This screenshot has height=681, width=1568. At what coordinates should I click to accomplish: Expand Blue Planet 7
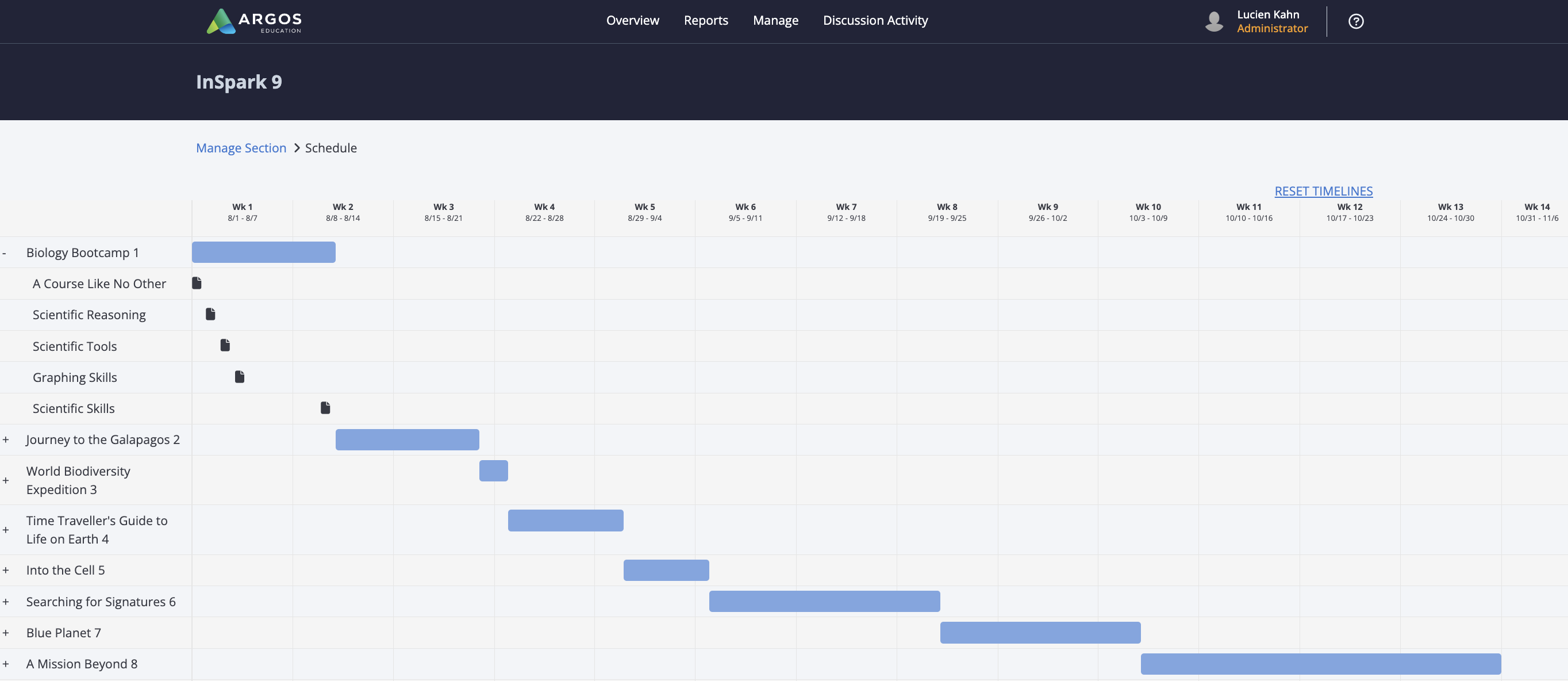6,632
